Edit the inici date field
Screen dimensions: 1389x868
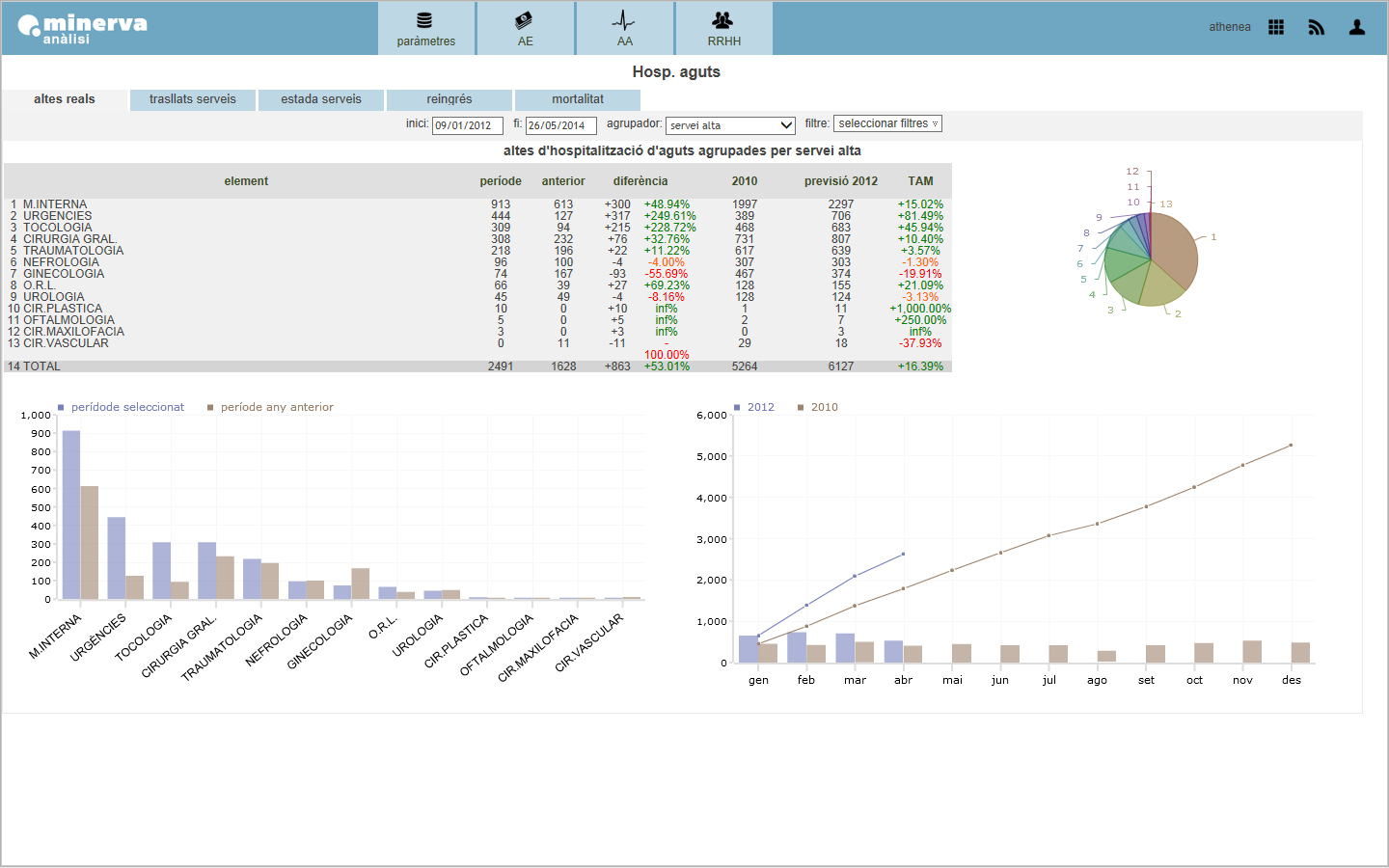pyautogui.click(x=468, y=125)
